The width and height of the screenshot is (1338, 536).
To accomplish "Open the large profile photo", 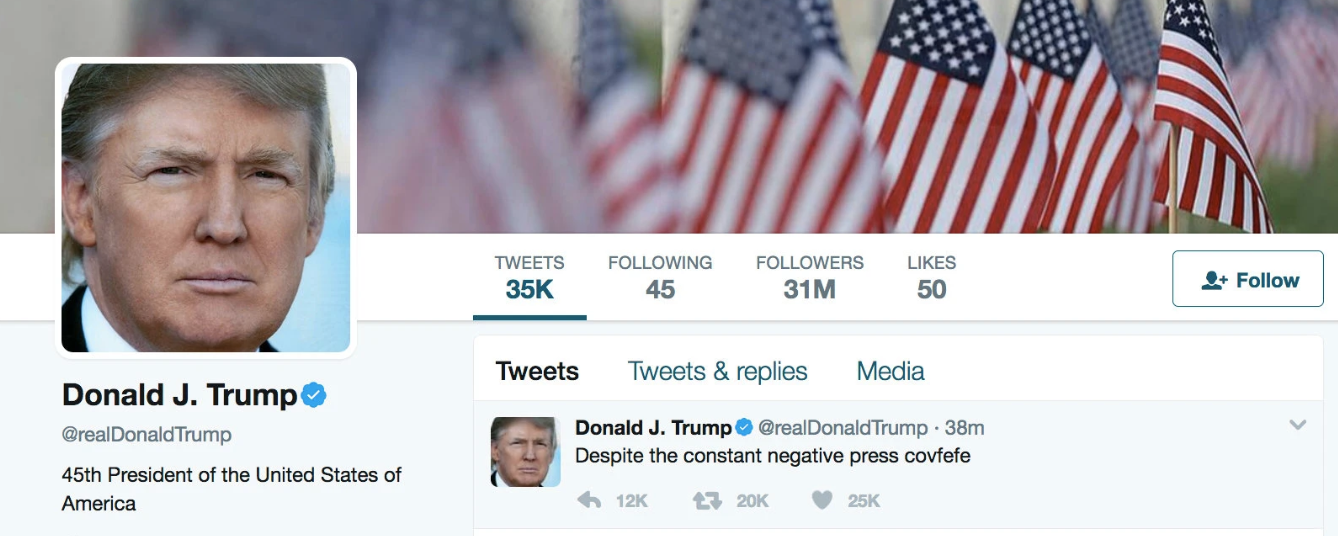I will (206, 208).
